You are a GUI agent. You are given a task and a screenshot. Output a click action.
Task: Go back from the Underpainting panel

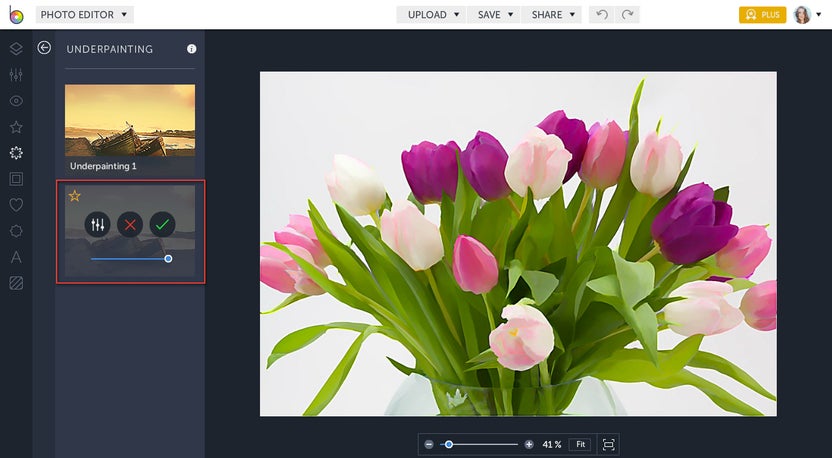44,48
